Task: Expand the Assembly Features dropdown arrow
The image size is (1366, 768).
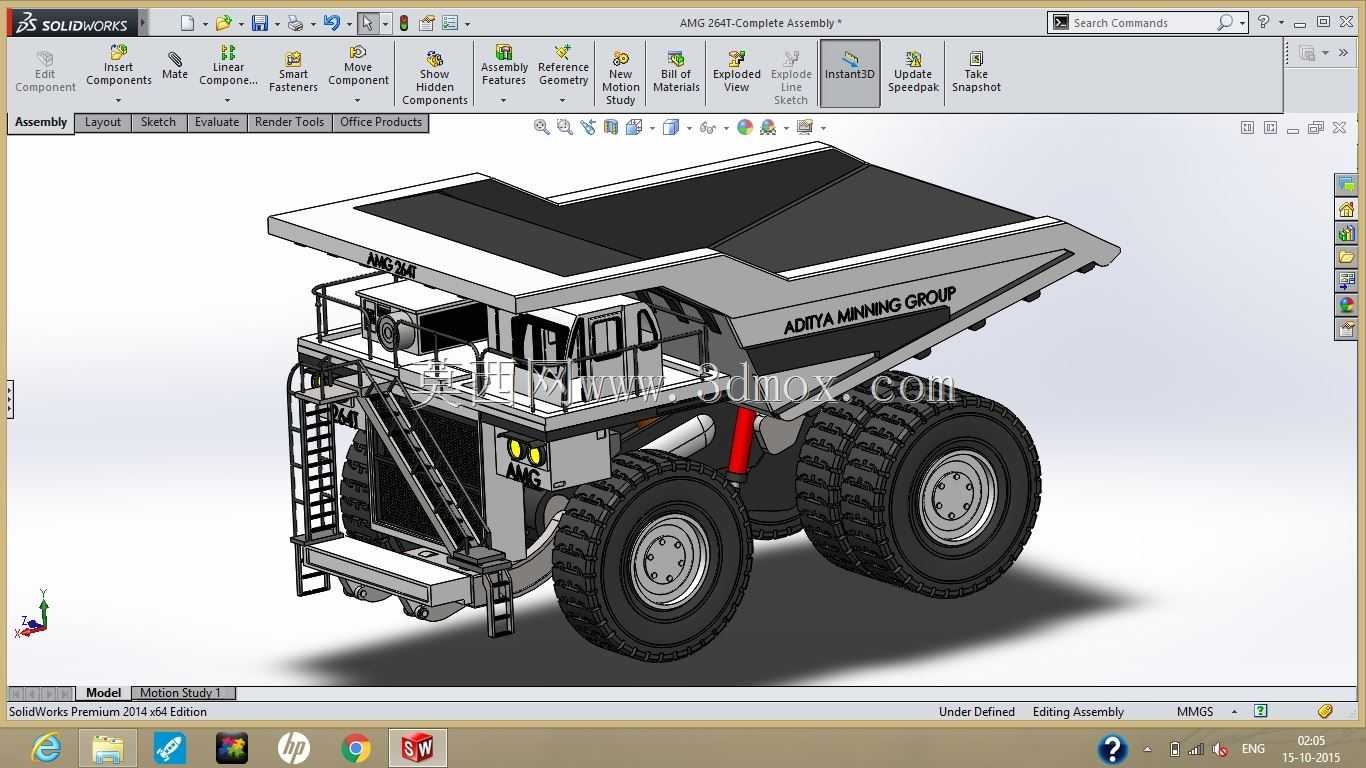Action: 503,100
